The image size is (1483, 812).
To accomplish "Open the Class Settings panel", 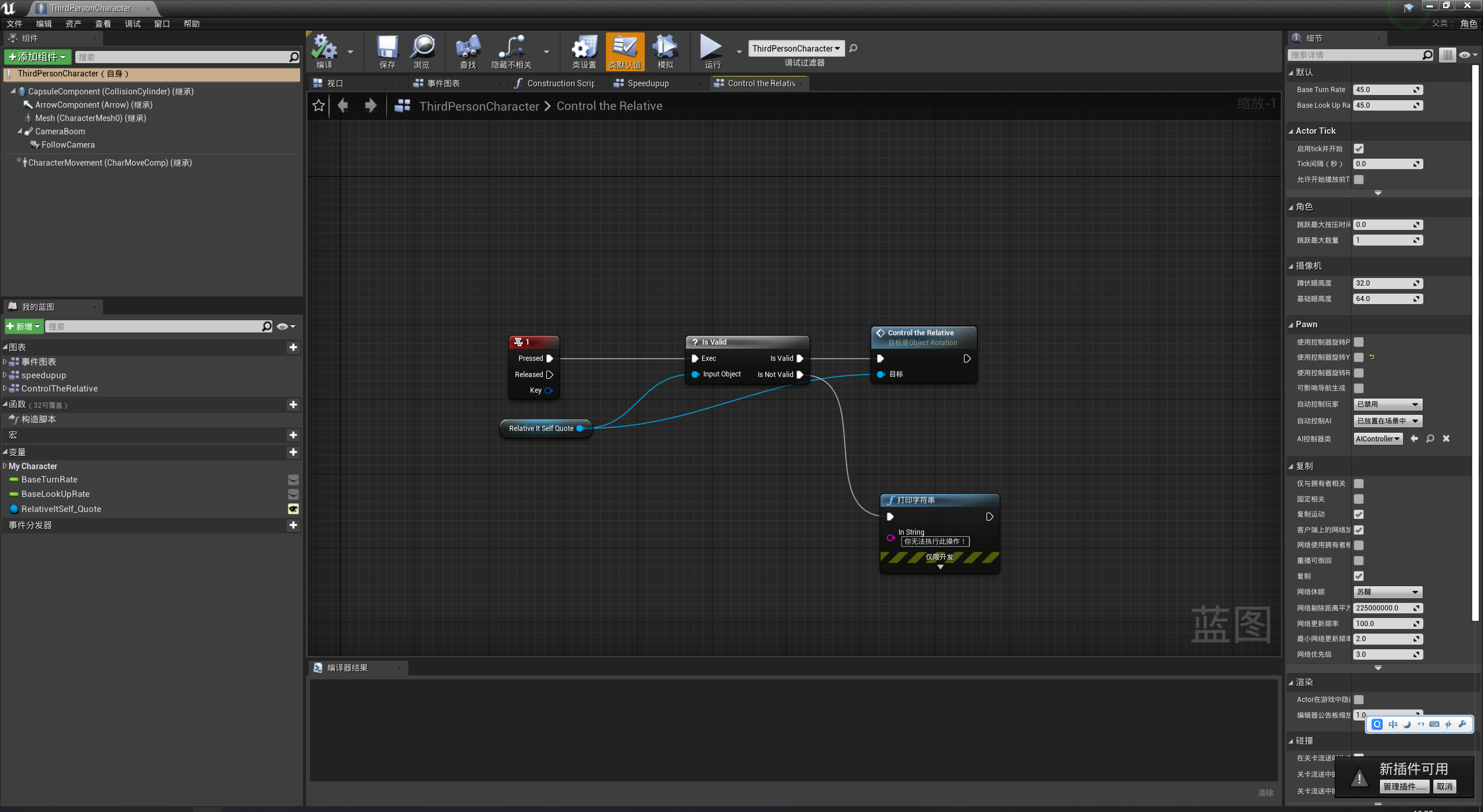I will (x=583, y=51).
